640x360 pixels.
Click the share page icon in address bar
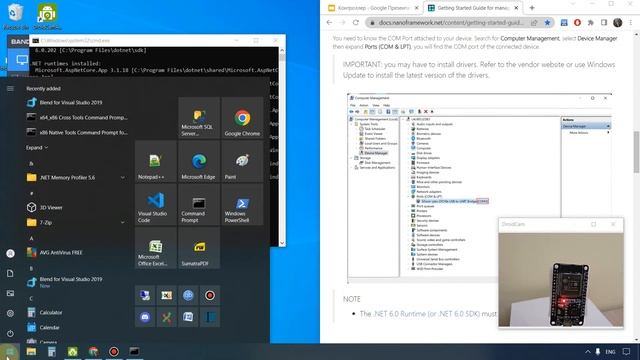(x=534, y=22)
